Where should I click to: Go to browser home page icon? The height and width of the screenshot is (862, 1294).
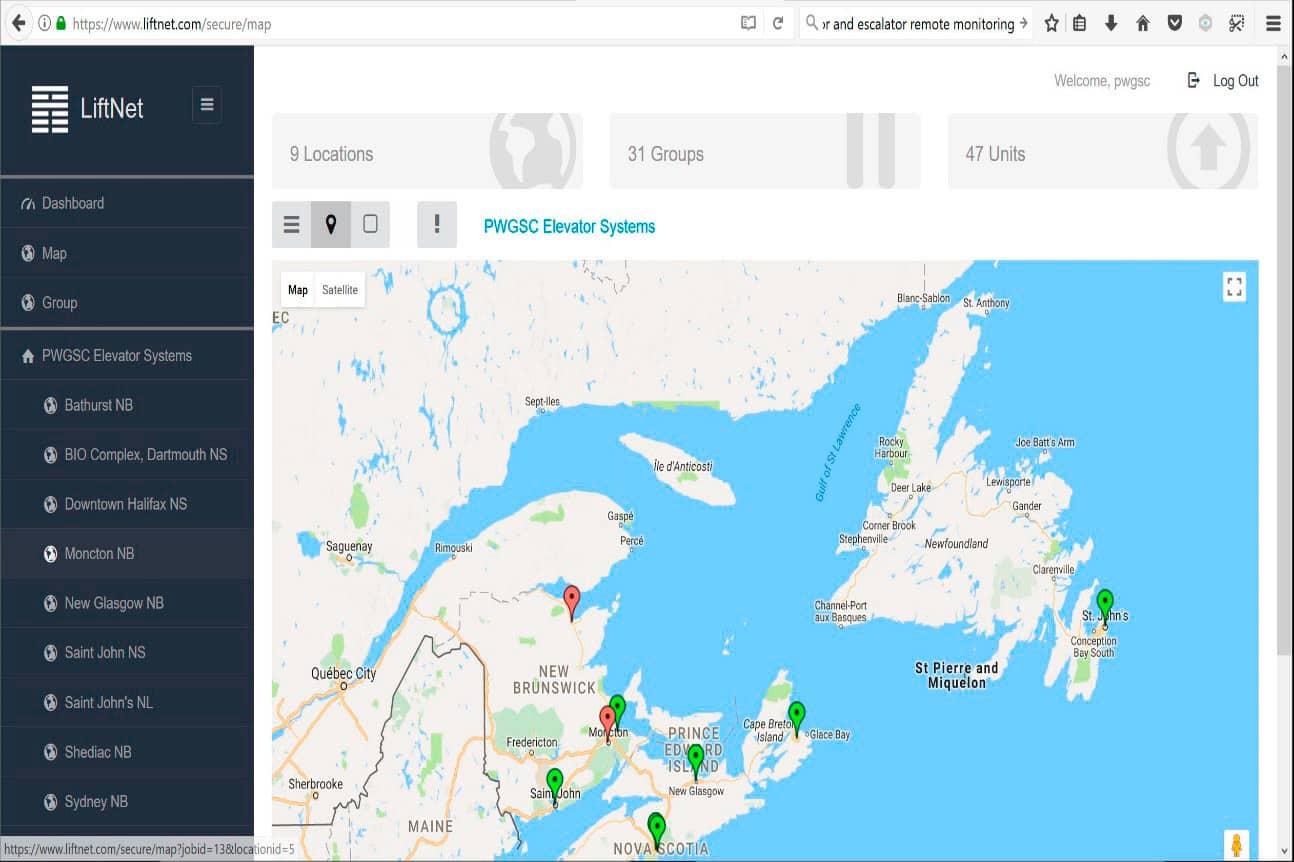(1143, 23)
